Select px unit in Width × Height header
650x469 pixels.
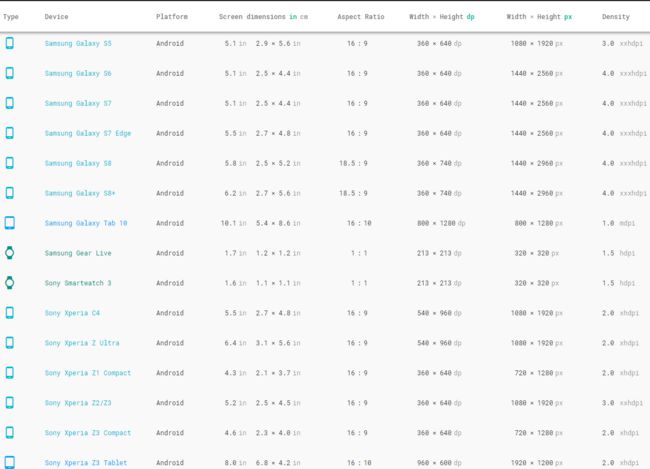(x=568, y=17)
